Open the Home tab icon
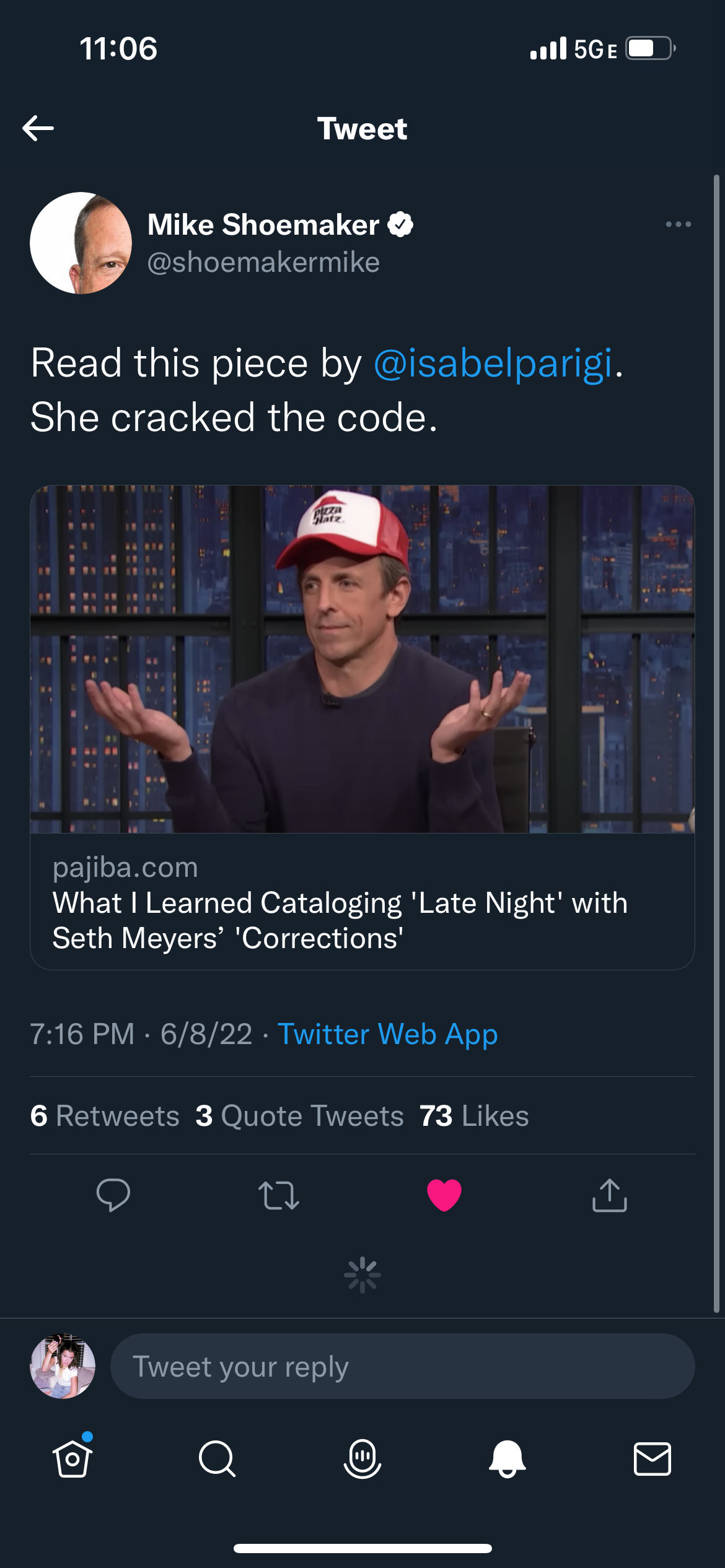Screen dimensions: 725x1568 coord(72,1458)
